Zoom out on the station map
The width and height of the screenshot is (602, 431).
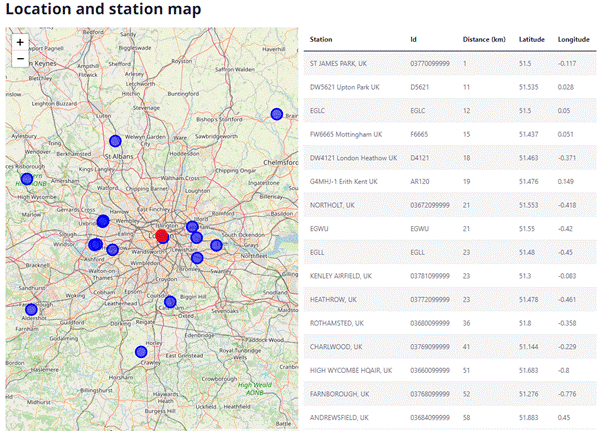tap(20, 59)
